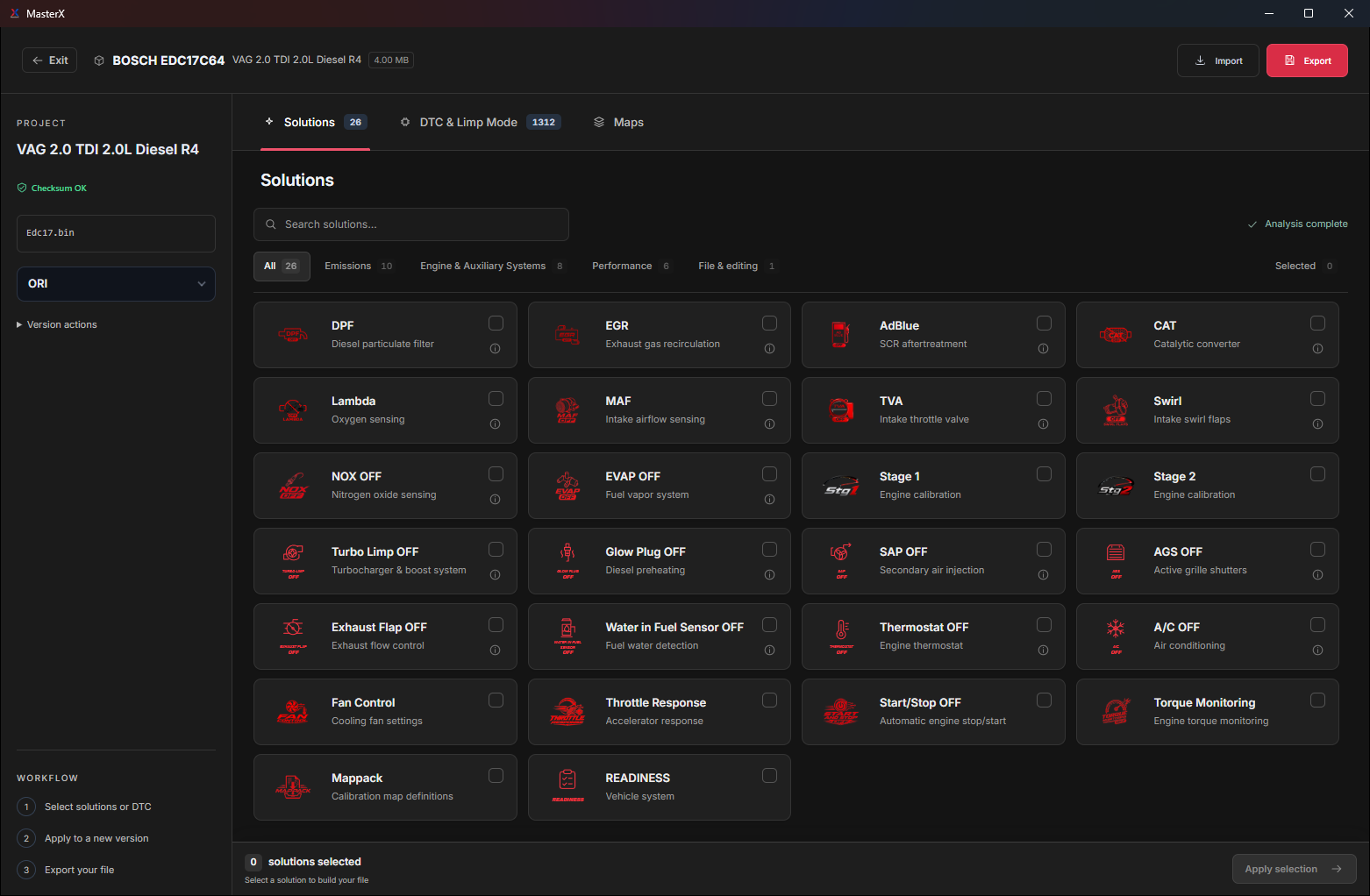
Task: Click the Search solutions field
Action: (x=411, y=224)
